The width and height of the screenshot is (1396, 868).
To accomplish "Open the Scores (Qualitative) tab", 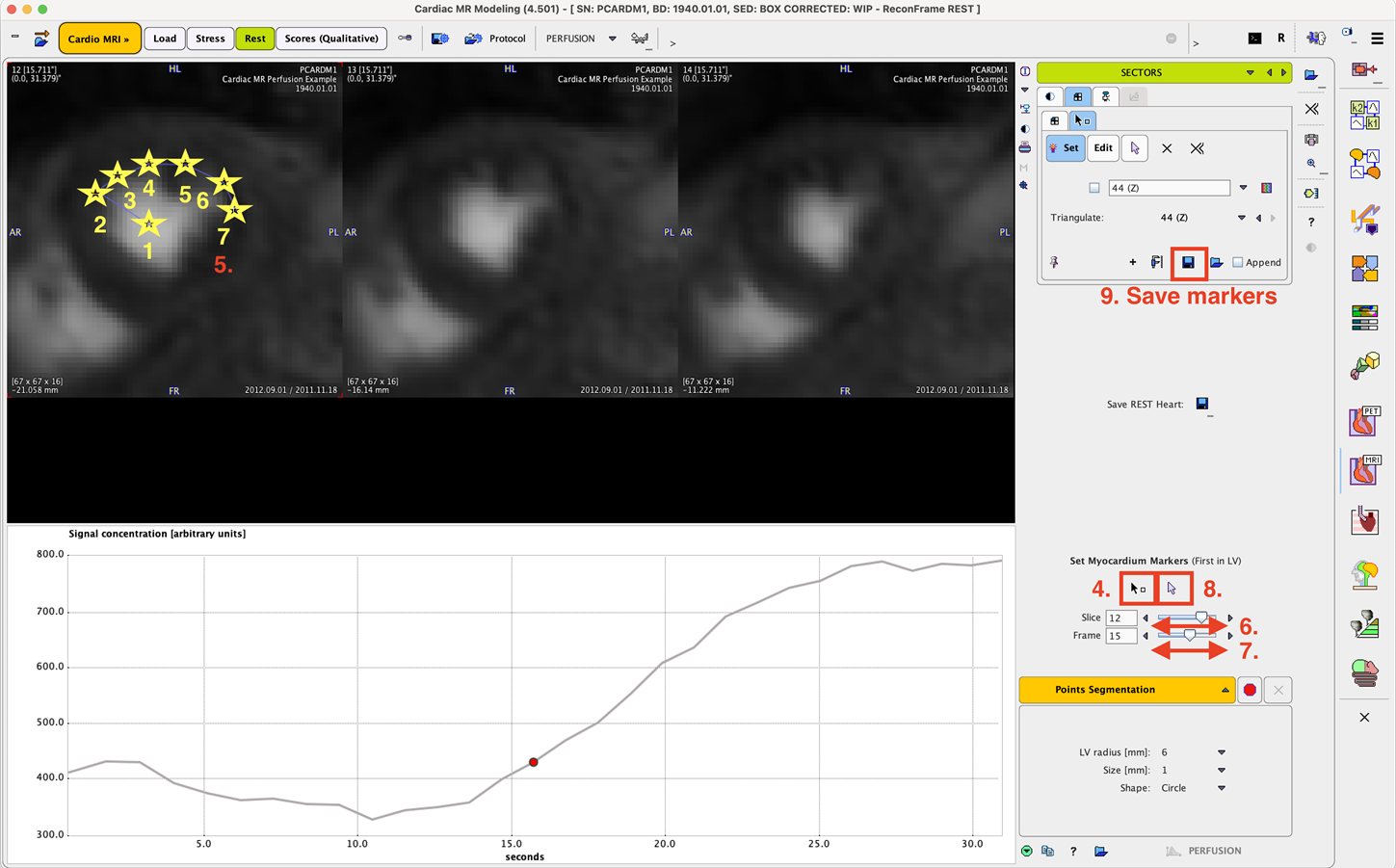I will pos(331,39).
